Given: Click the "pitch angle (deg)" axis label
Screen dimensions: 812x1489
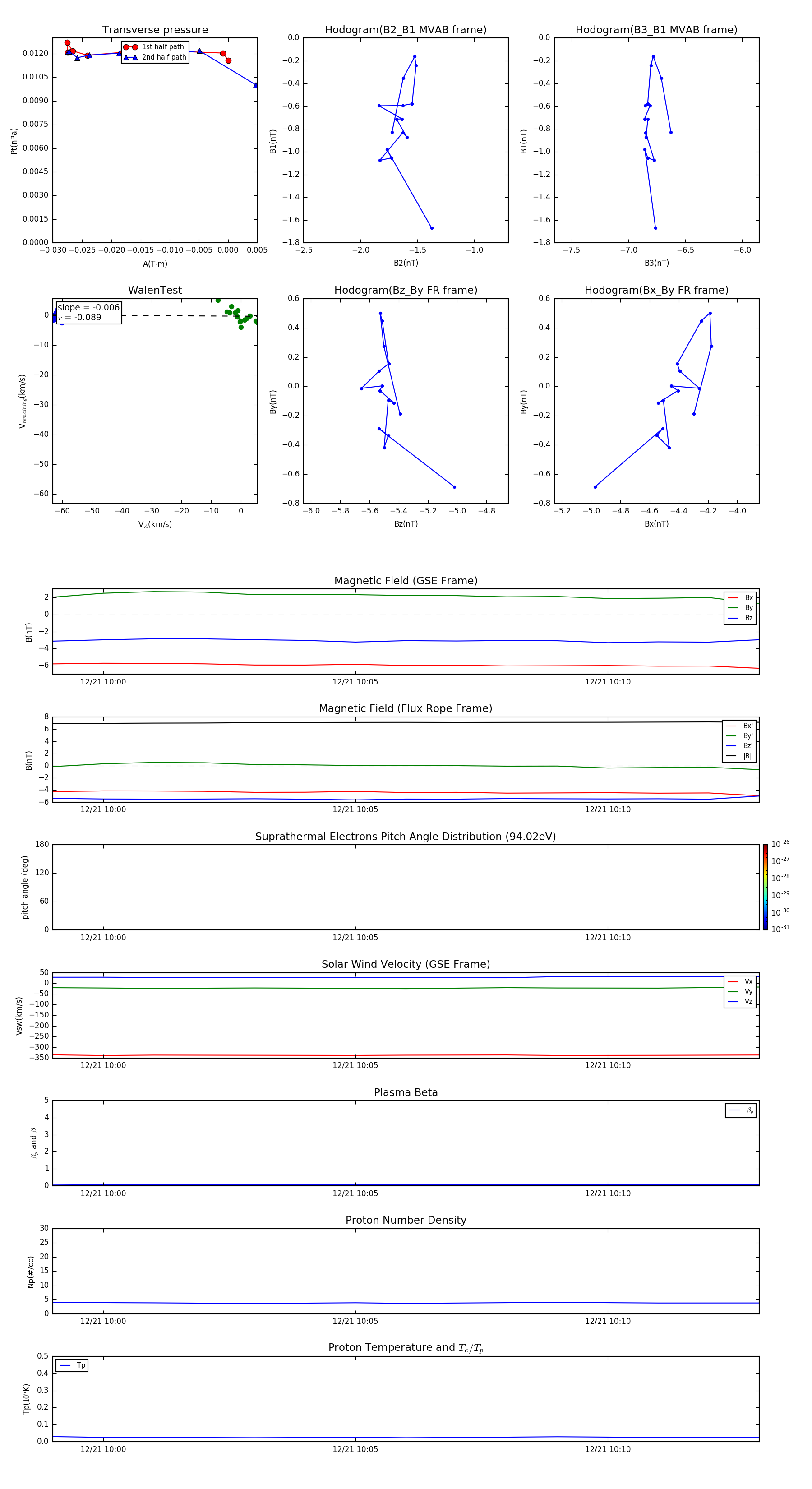Looking at the screenshot, I should 25,887.
